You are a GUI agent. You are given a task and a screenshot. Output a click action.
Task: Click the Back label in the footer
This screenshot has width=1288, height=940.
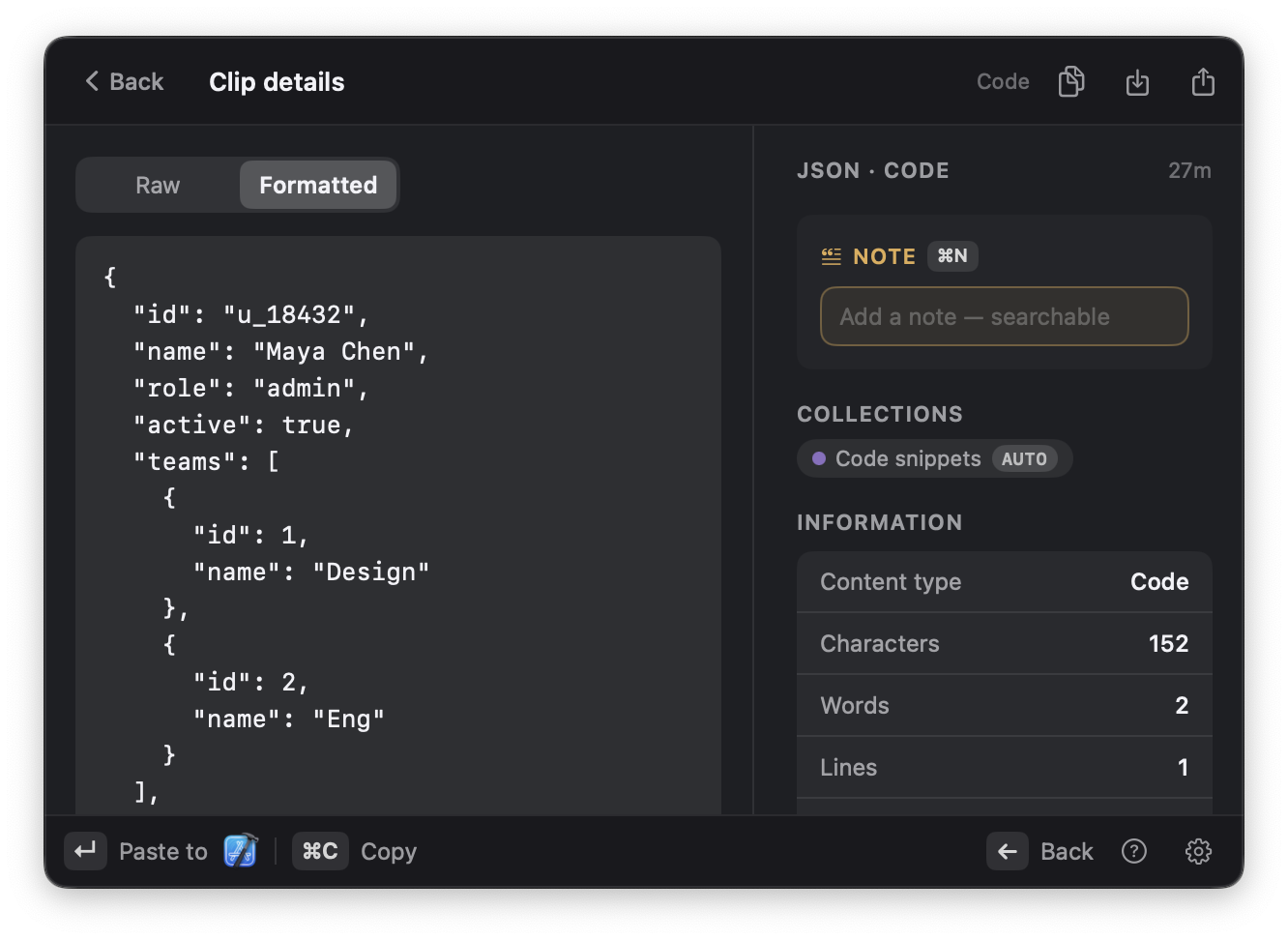(x=1067, y=852)
